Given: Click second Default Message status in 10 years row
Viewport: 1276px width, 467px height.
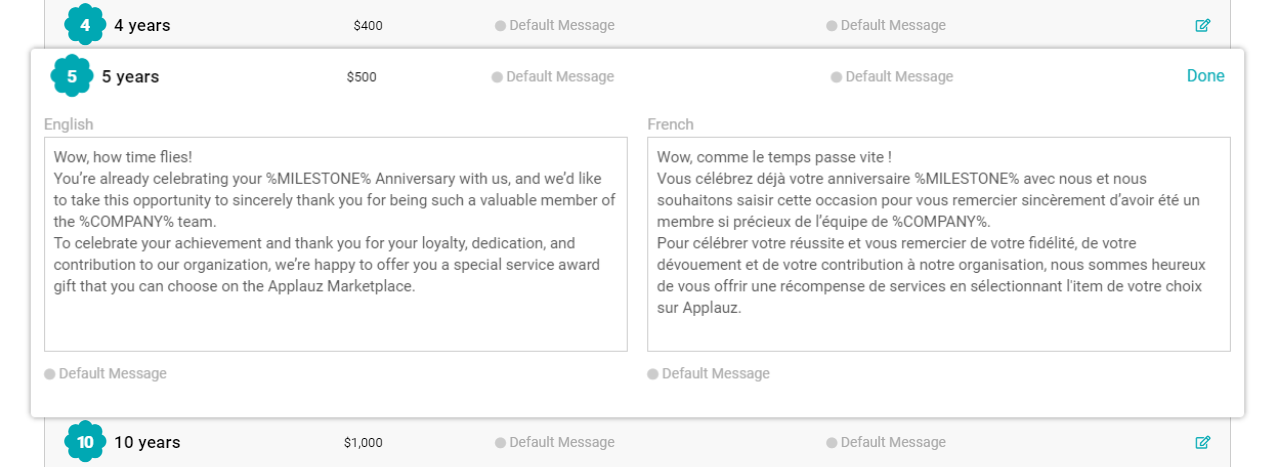Looking at the screenshot, I should pos(885,442).
